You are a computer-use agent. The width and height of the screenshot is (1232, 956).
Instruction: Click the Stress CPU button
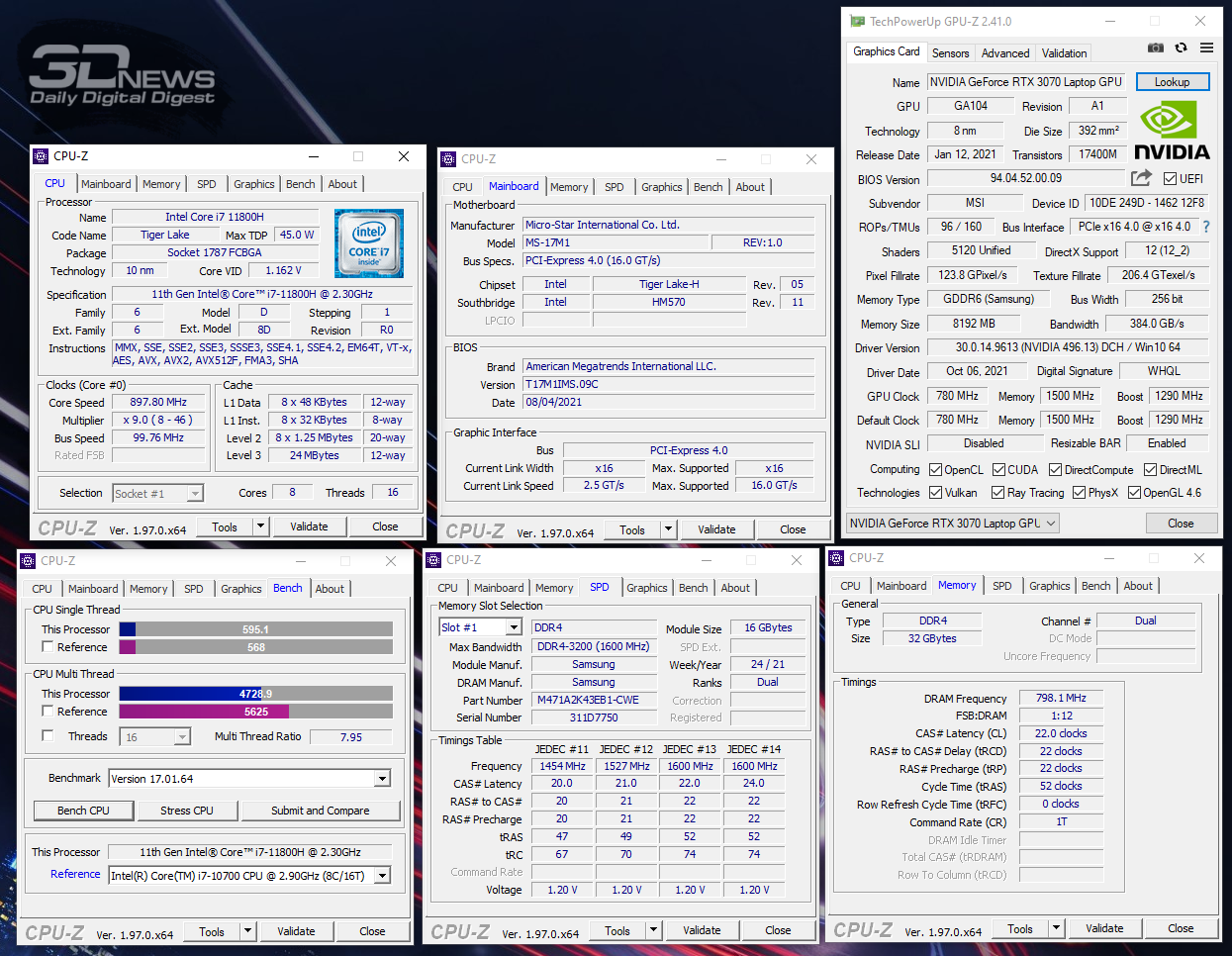pos(187,811)
